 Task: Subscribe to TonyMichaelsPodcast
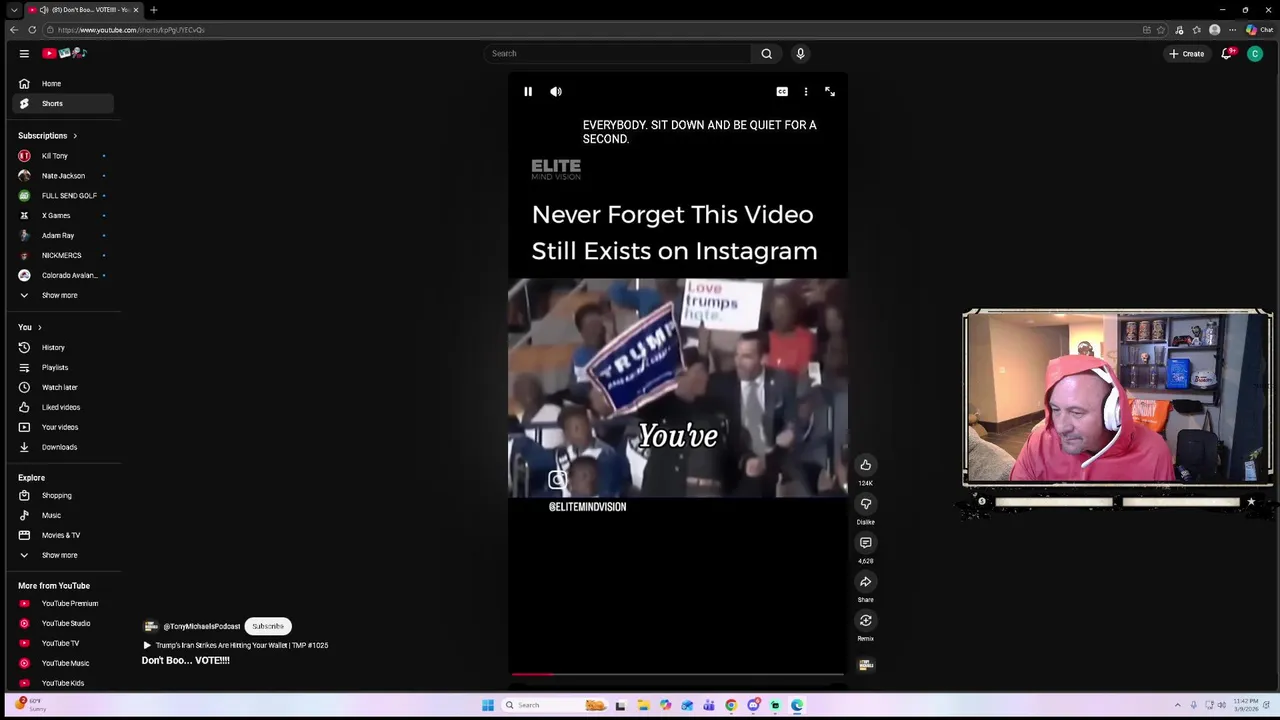pyautogui.click(x=268, y=627)
